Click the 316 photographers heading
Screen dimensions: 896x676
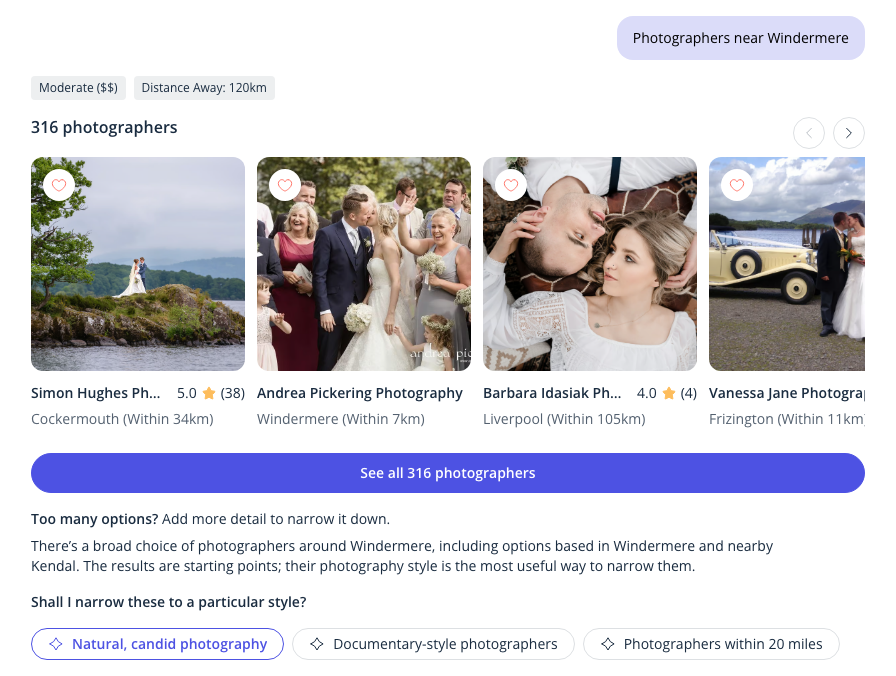tap(104, 127)
